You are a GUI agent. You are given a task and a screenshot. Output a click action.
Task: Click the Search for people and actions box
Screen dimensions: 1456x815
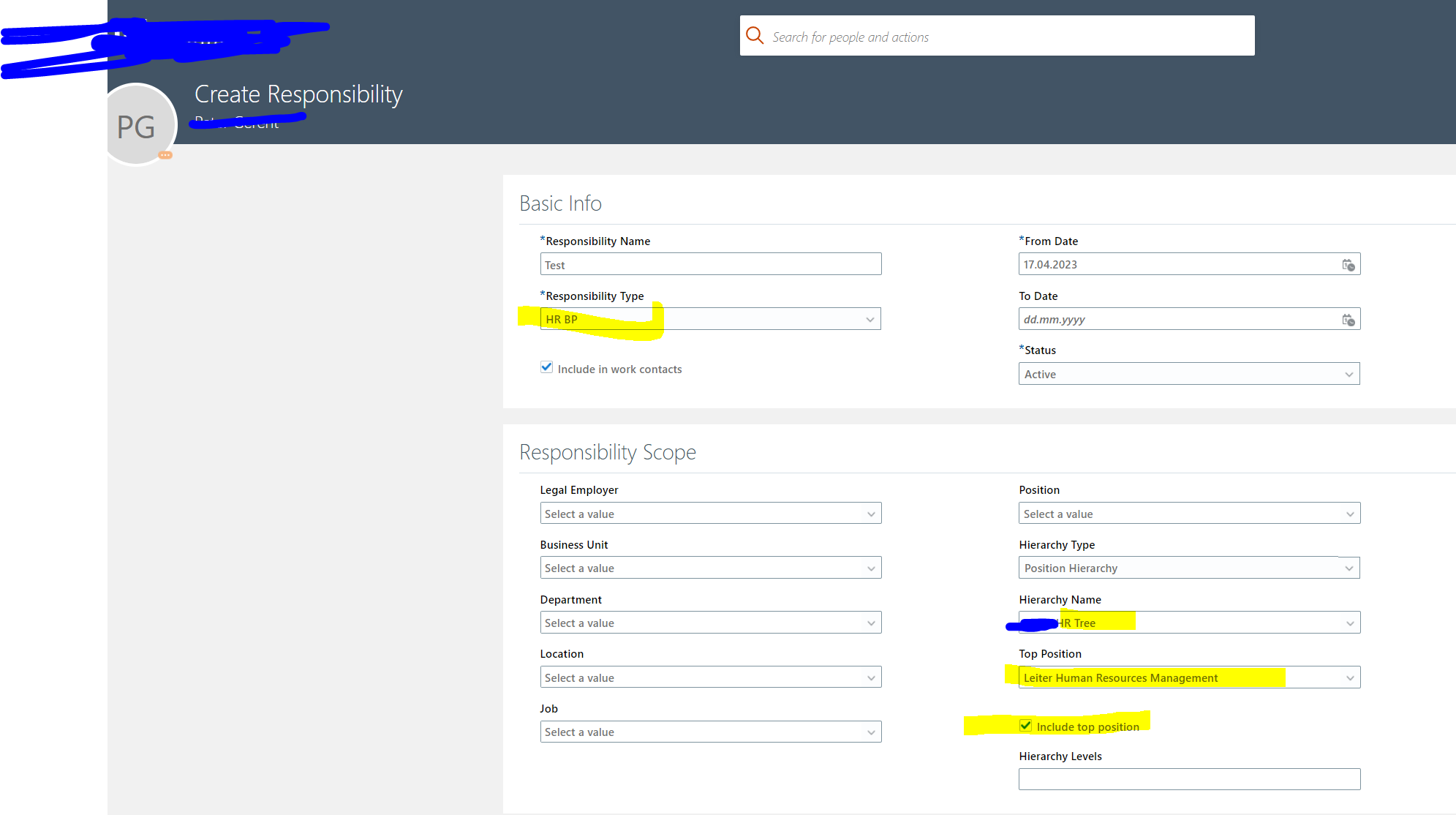(951, 35)
